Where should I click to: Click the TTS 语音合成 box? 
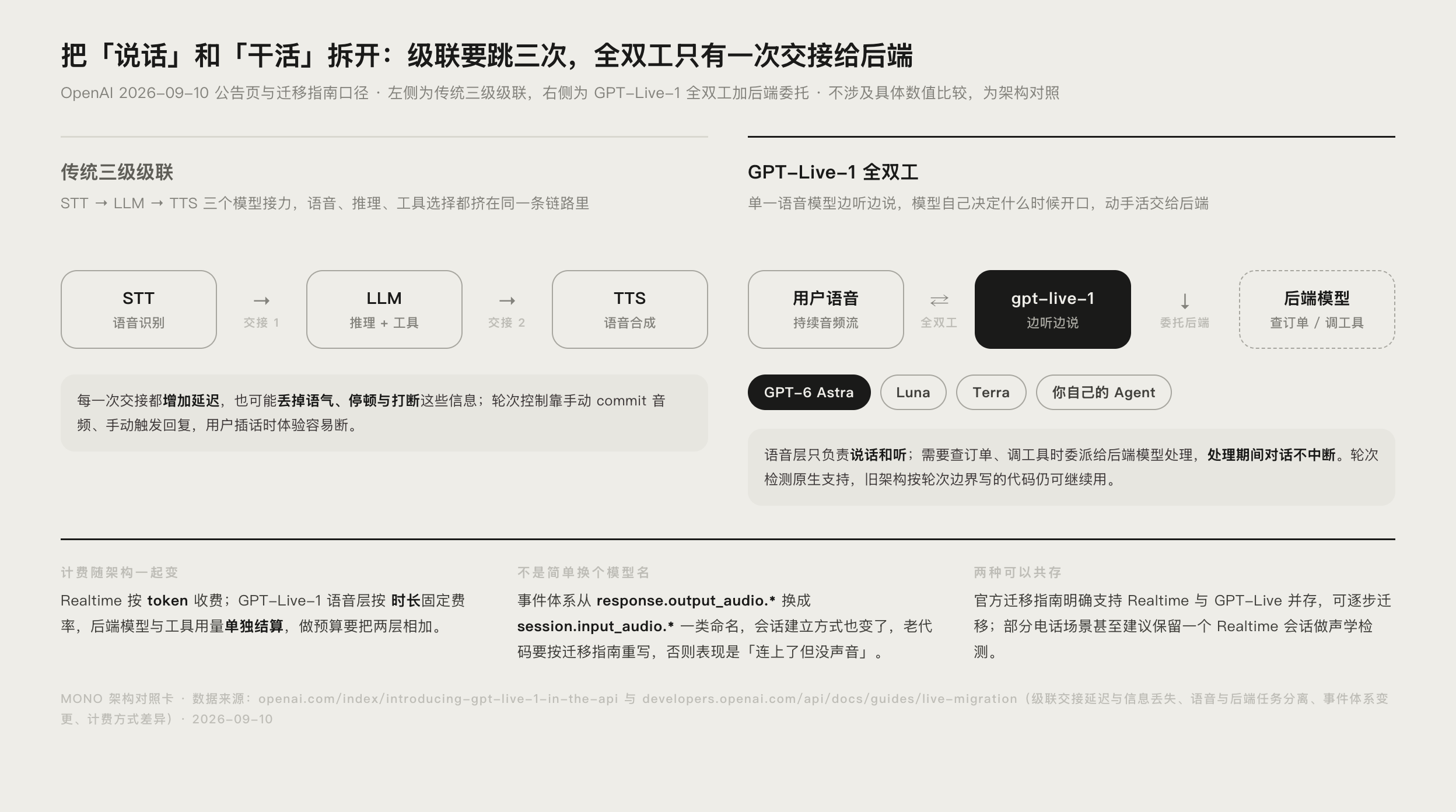tap(630, 309)
